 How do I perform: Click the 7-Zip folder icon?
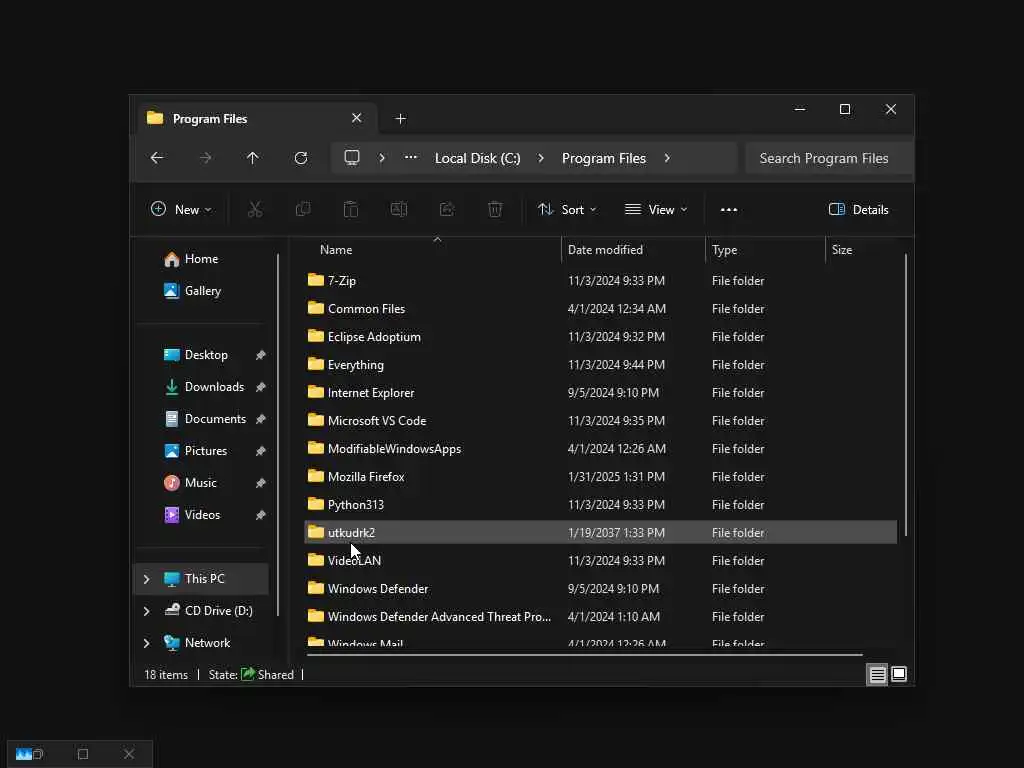point(315,280)
